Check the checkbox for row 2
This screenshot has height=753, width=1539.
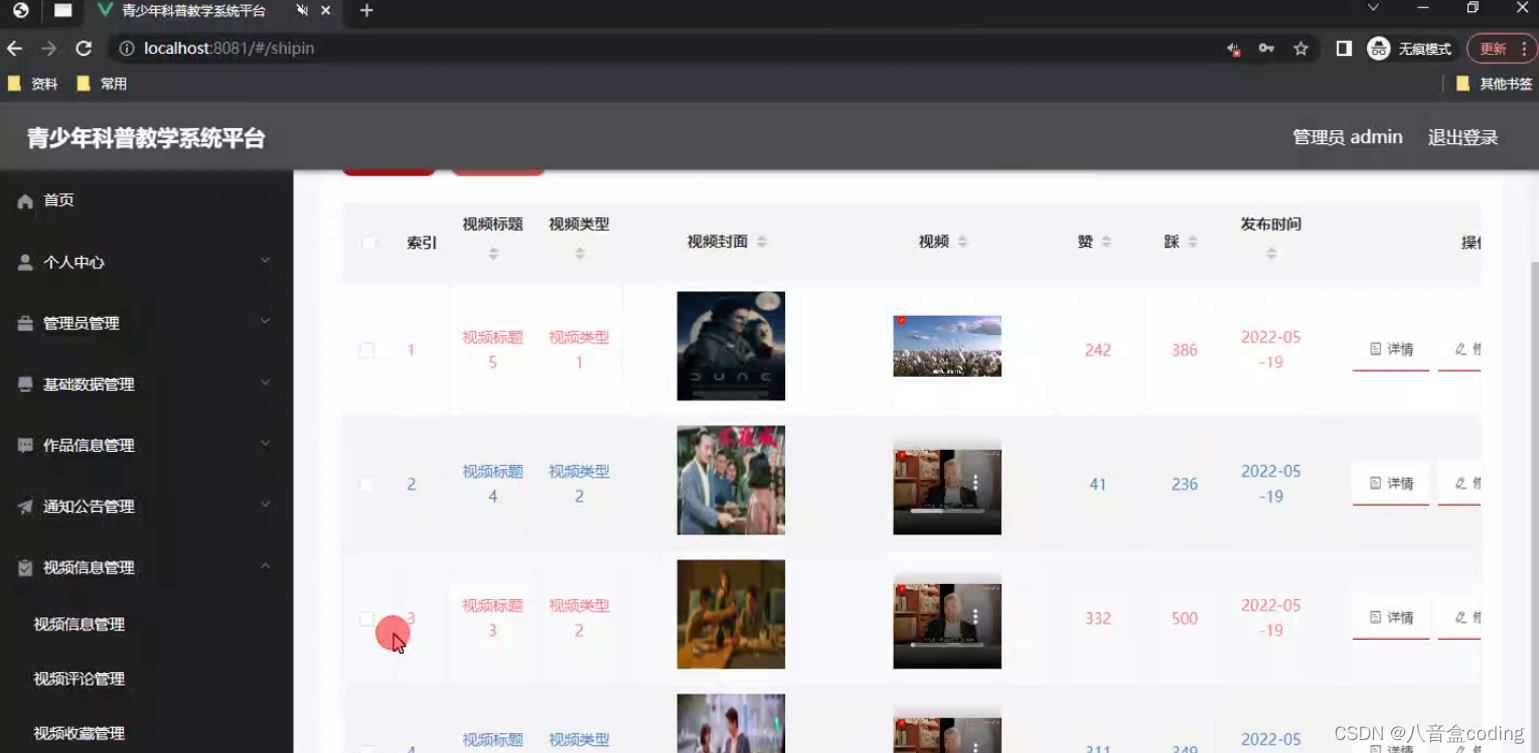click(367, 484)
